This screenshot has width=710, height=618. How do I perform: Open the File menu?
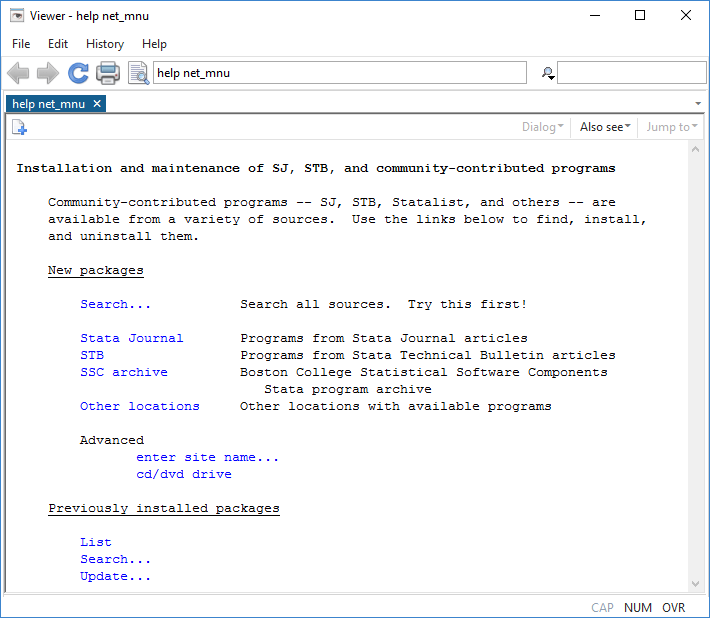tap(21, 44)
